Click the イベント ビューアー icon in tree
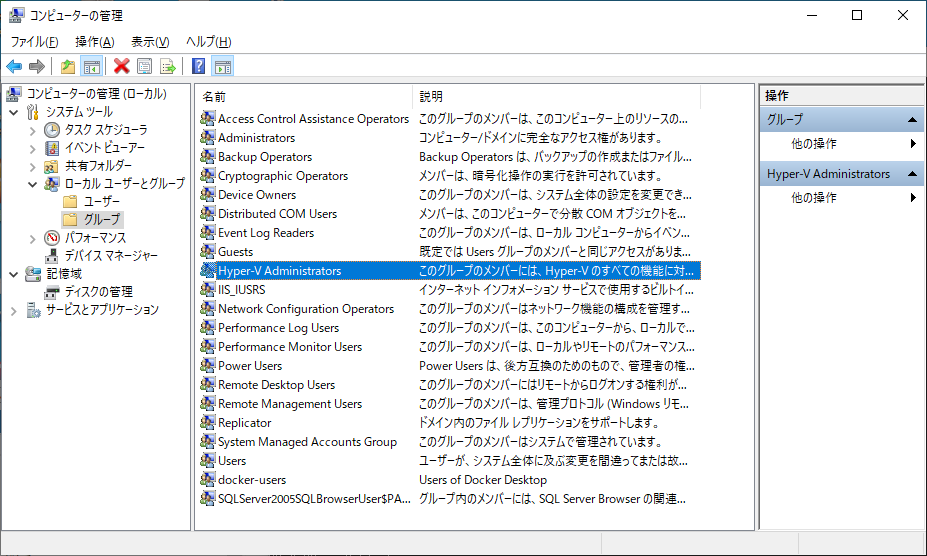This screenshot has height=556, width=927. pyautogui.click(x=52, y=148)
